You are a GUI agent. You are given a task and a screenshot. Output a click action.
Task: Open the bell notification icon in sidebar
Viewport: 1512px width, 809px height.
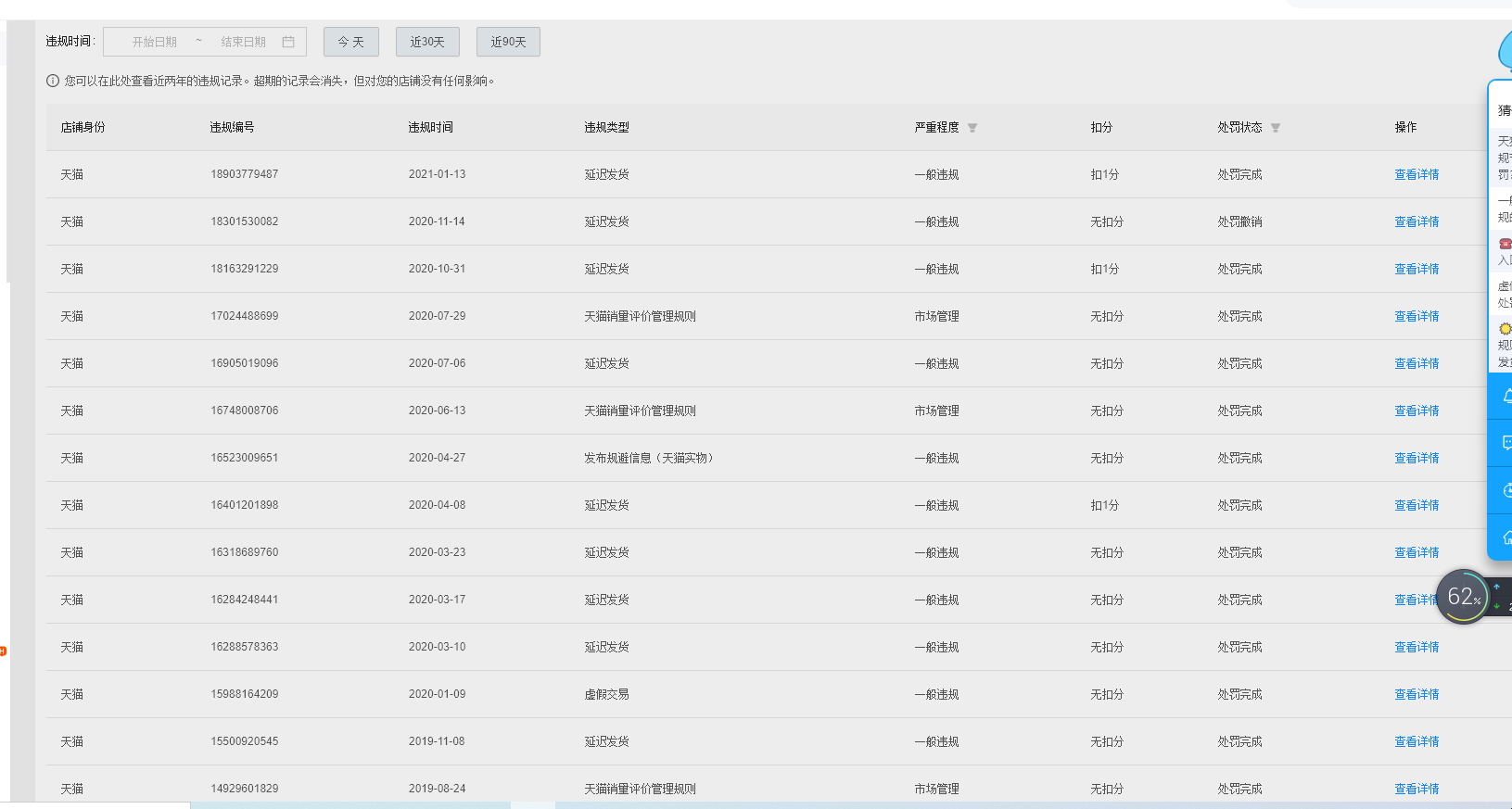point(1506,397)
